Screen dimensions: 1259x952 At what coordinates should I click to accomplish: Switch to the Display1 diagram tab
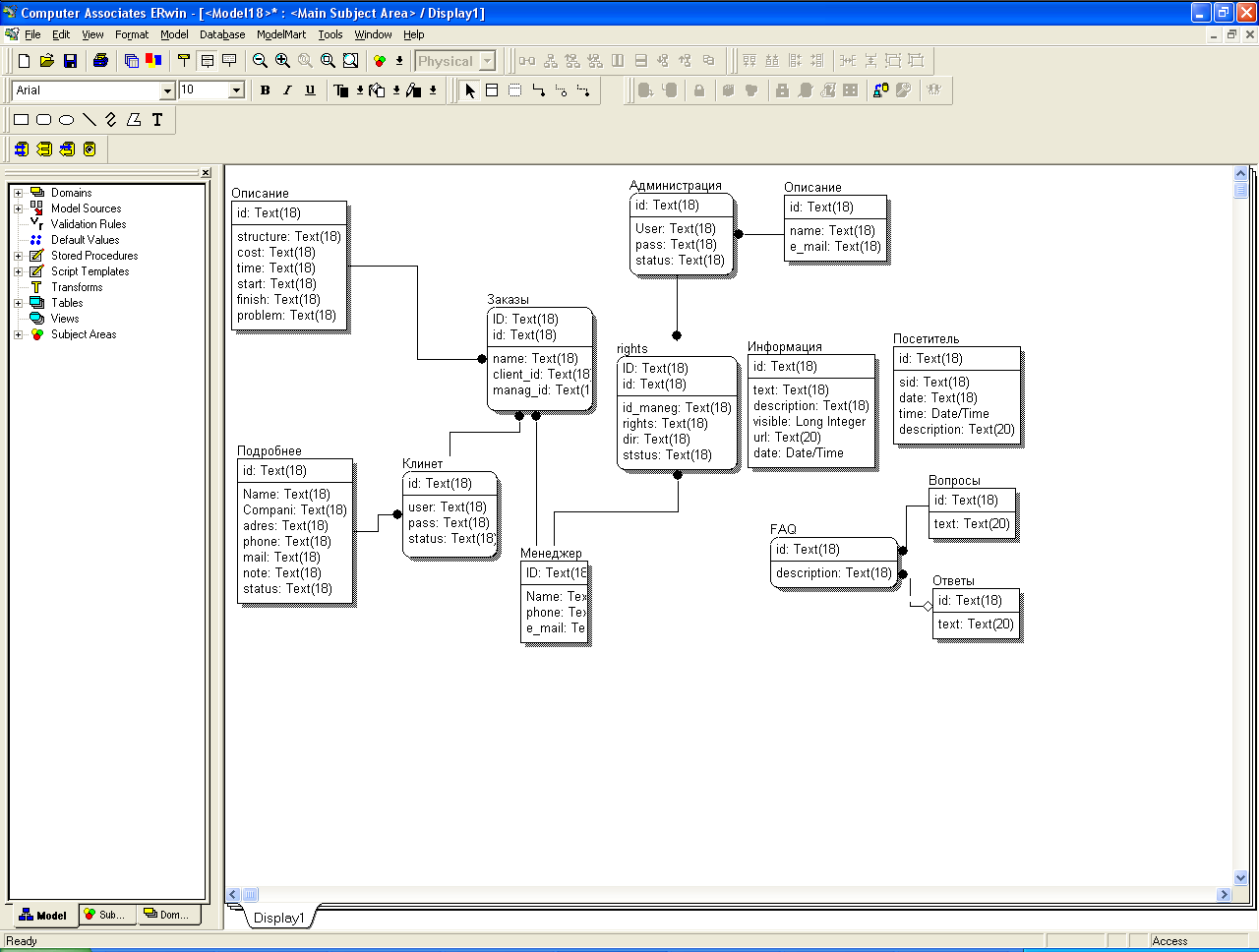click(279, 918)
